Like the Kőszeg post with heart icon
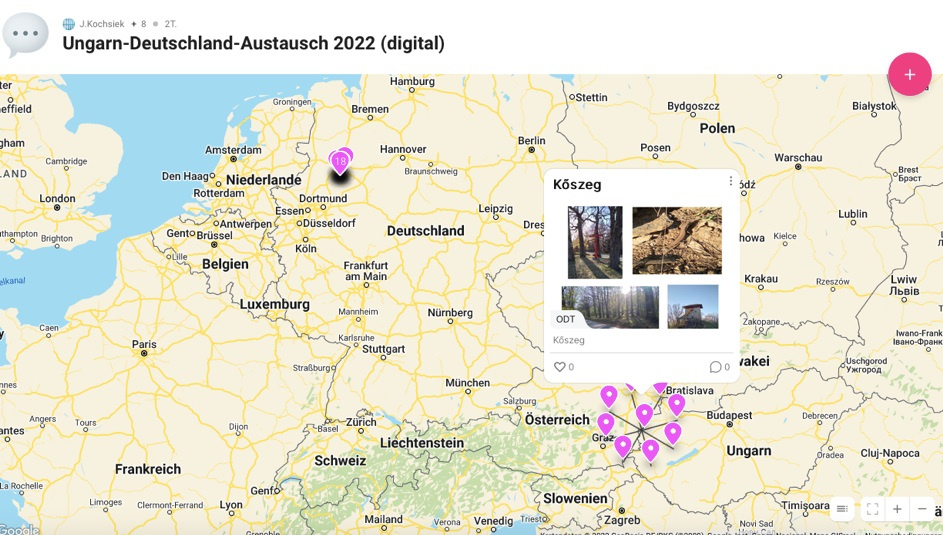Screen dimensions: 943x535 click(560, 367)
